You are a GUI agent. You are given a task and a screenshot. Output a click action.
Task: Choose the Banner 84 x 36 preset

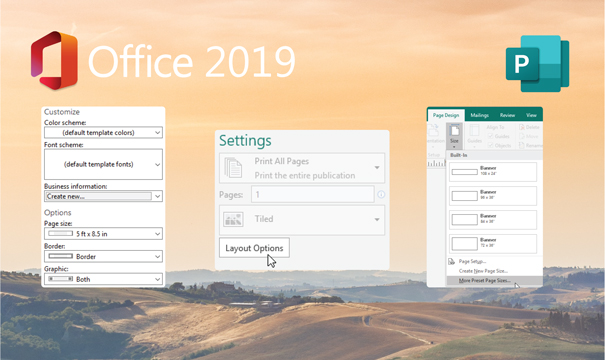(493, 220)
